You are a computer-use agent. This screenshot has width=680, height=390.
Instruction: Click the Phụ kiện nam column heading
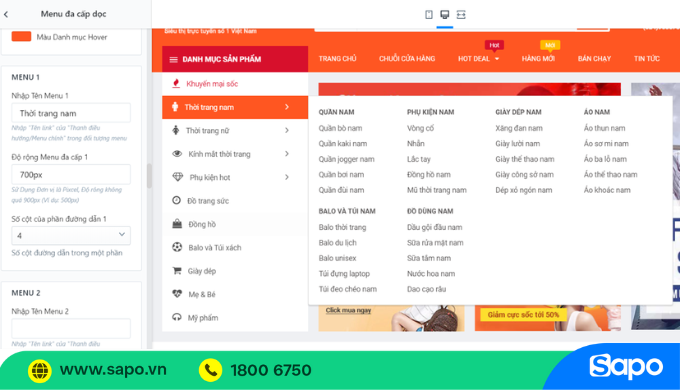click(x=430, y=112)
